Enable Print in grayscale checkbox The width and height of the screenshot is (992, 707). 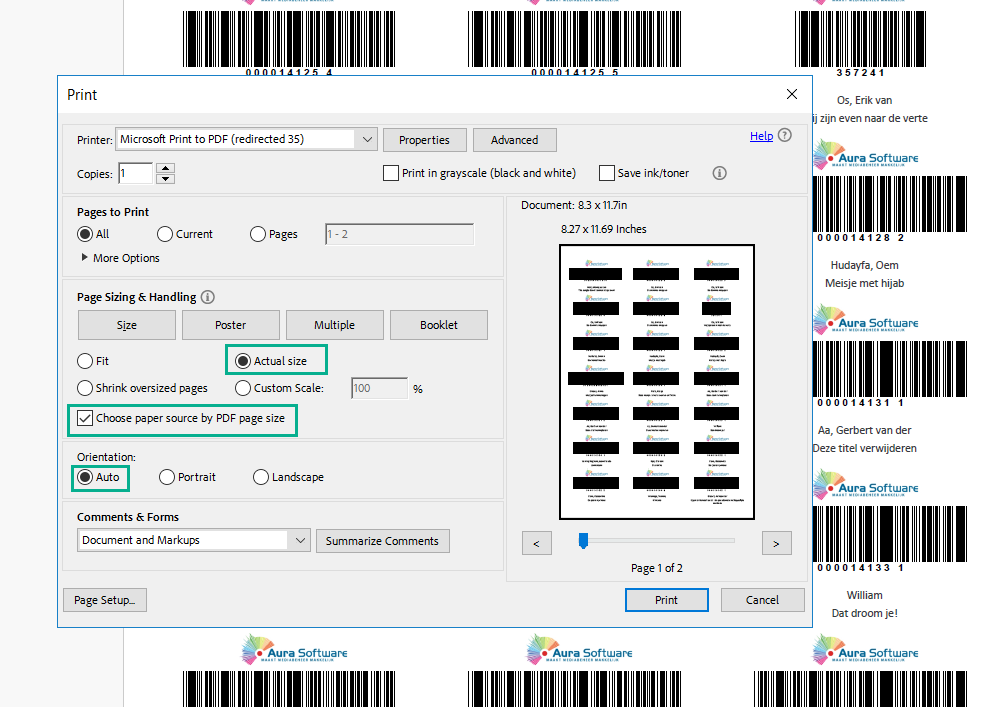point(391,173)
